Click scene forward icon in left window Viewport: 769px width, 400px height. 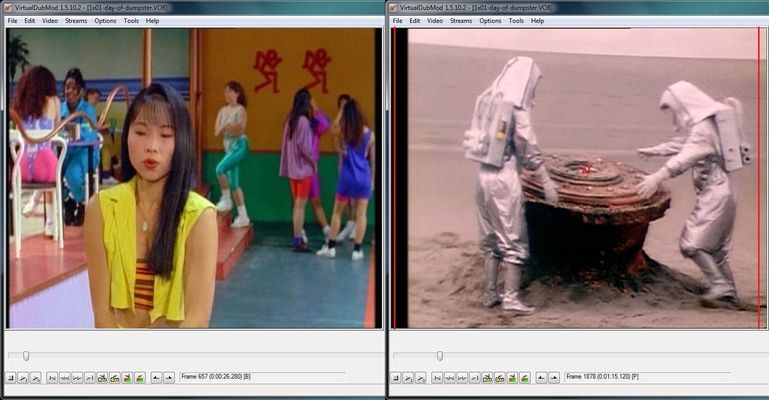[140, 377]
